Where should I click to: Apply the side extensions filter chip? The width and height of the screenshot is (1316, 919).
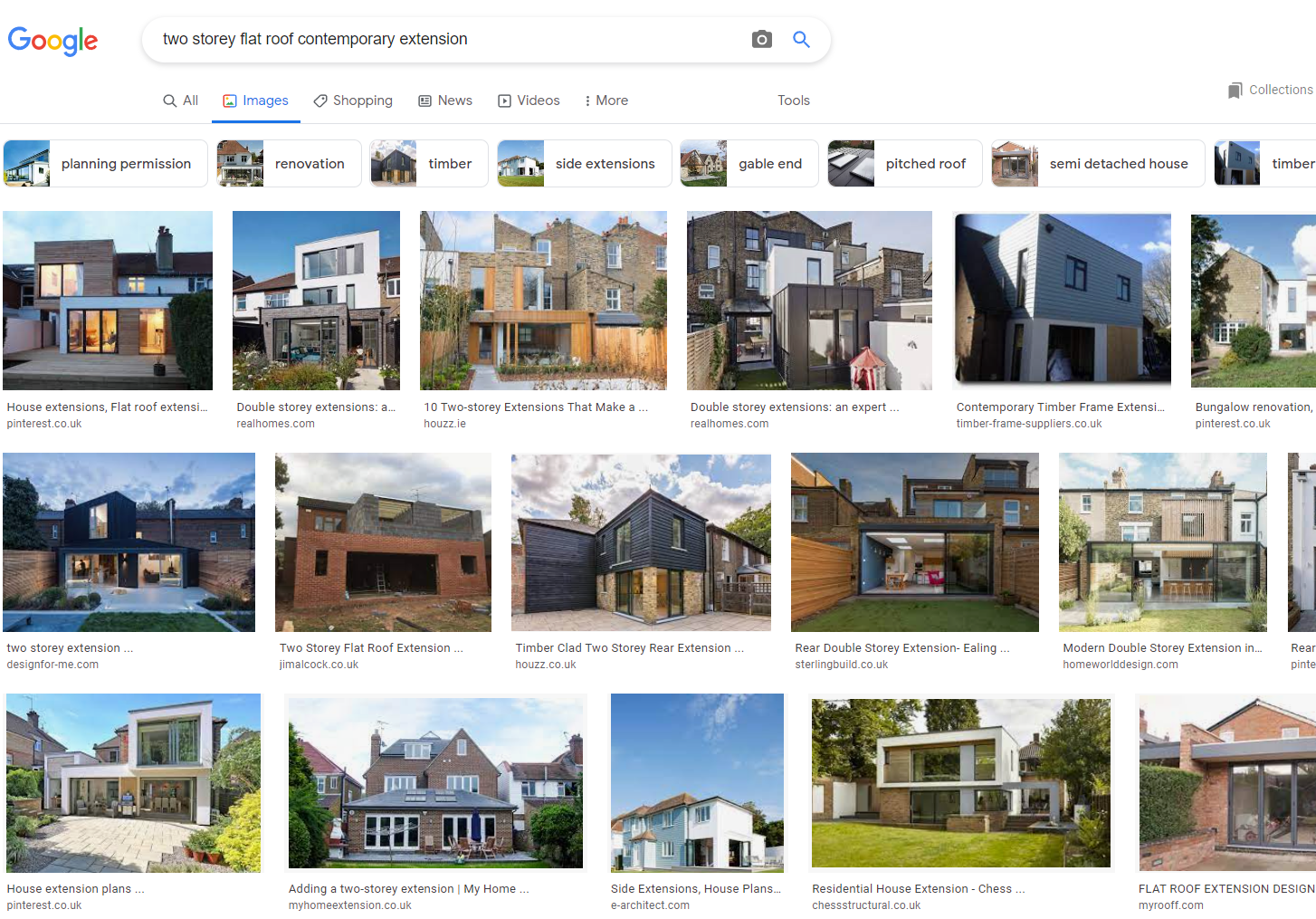(x=585, y=164)
